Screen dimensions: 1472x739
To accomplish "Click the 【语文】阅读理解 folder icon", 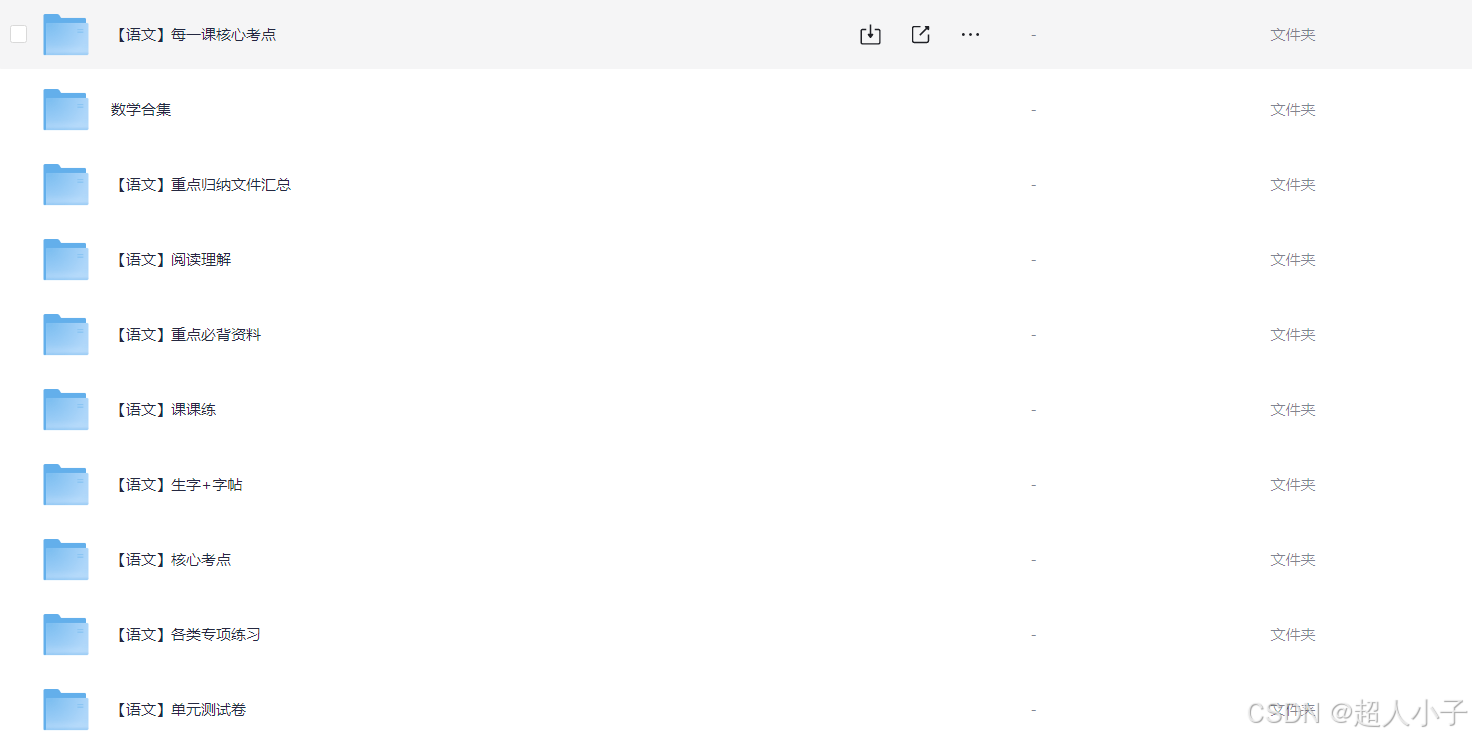I will click(66, 259).
